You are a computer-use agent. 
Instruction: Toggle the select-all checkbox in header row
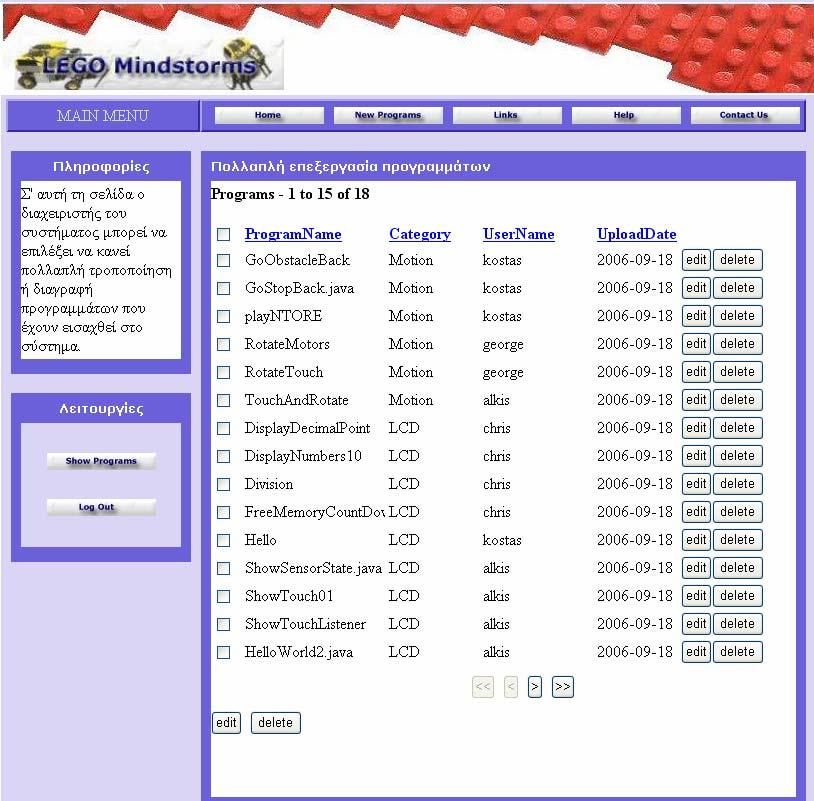[223, 235]
